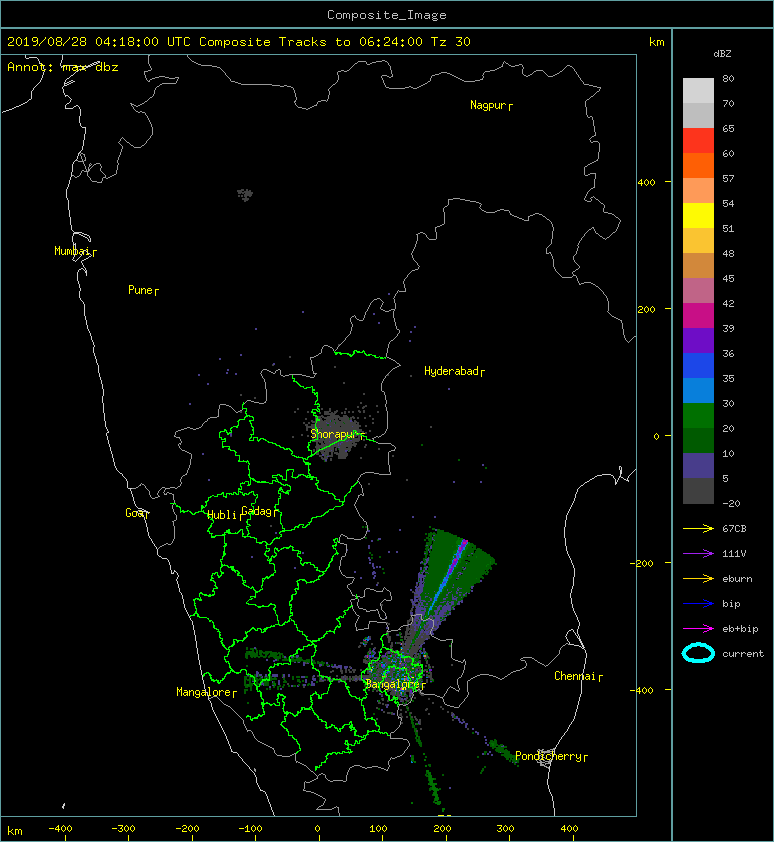Click the Composite_Image title text
The width and height of the screenshot is (774, 842).
[x=387, y=15]
